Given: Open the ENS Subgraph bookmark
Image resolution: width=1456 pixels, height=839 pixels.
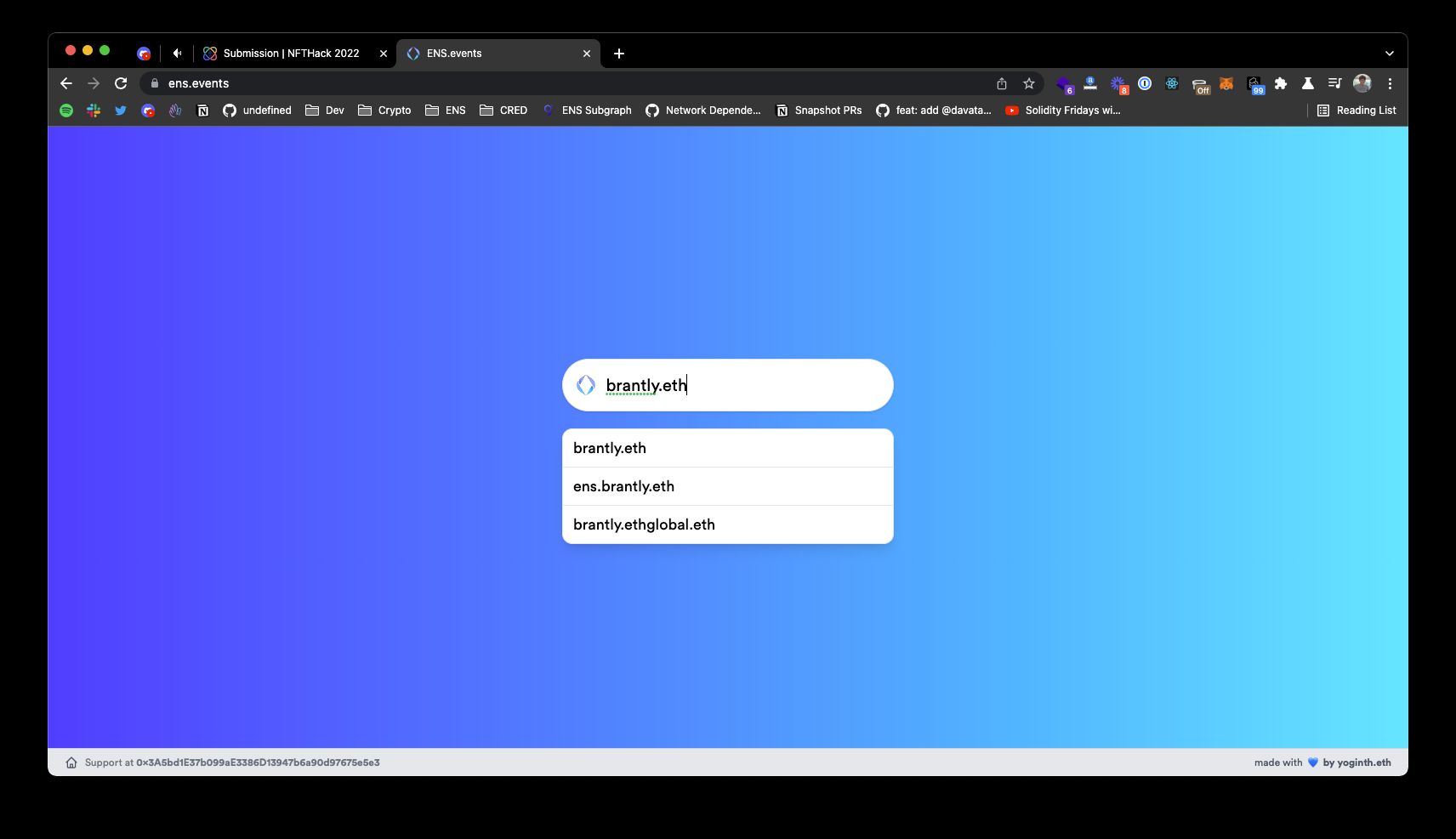Looking at the screenshot, I should (587, 111).
